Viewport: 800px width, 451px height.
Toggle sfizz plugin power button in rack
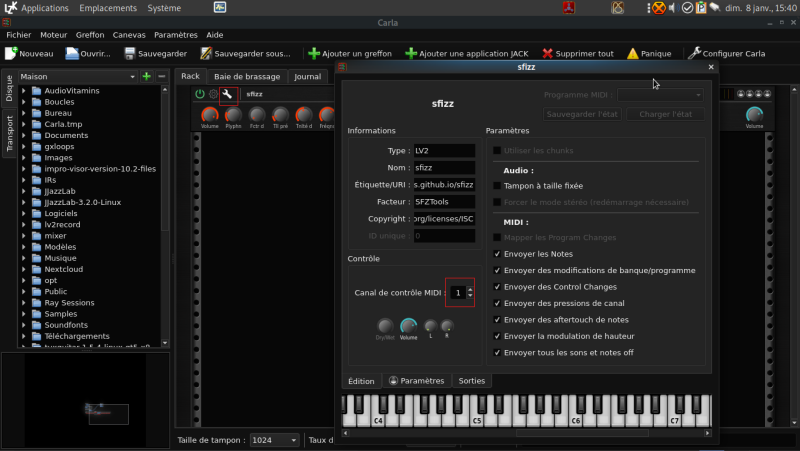coord(200,94)
